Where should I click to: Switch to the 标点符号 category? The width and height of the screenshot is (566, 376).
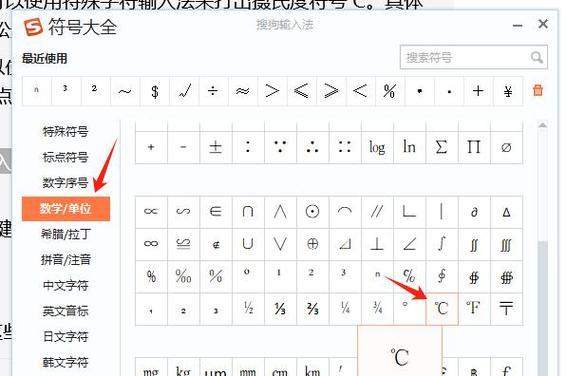point(65,157)
